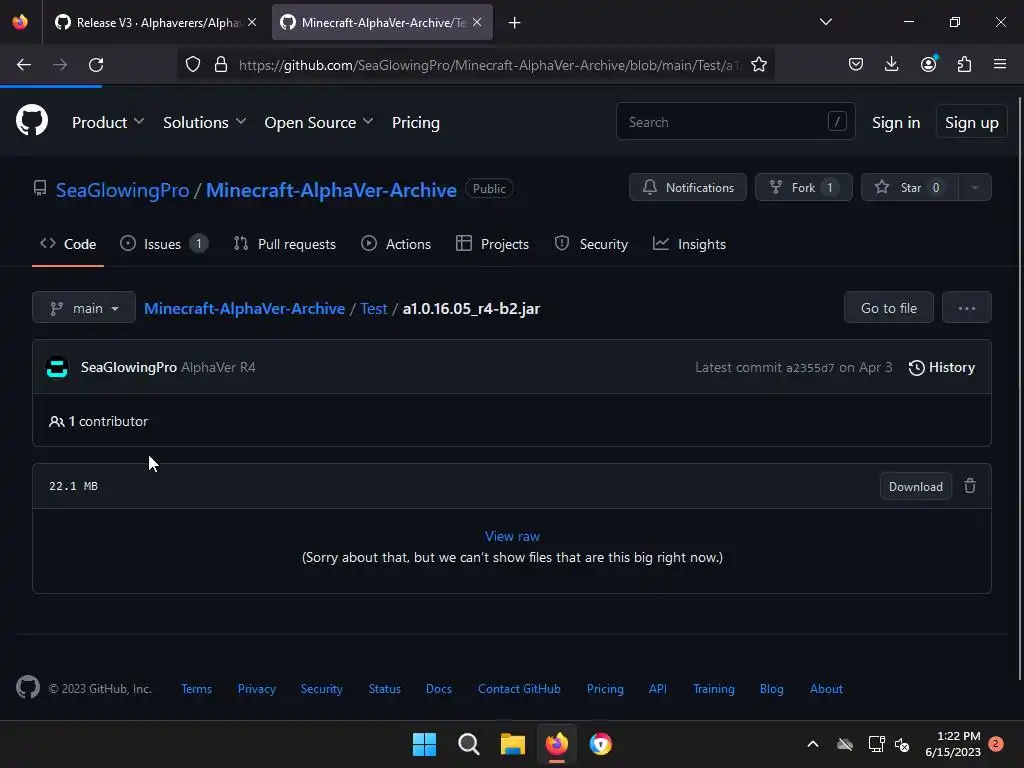Click the GitHub Octocat logo in the page header
The image size is (1024, 768).
(31, 121)
